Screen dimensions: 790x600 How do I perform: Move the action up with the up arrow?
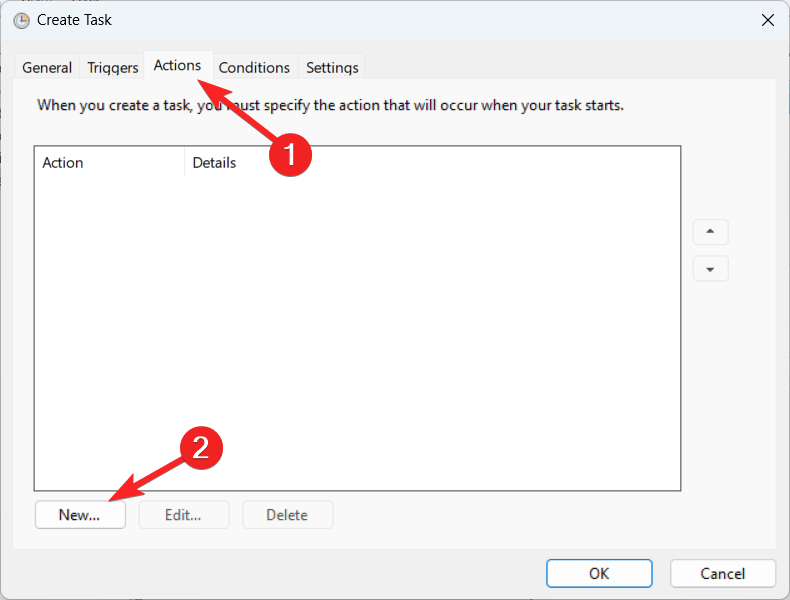[x=710, y=232]
